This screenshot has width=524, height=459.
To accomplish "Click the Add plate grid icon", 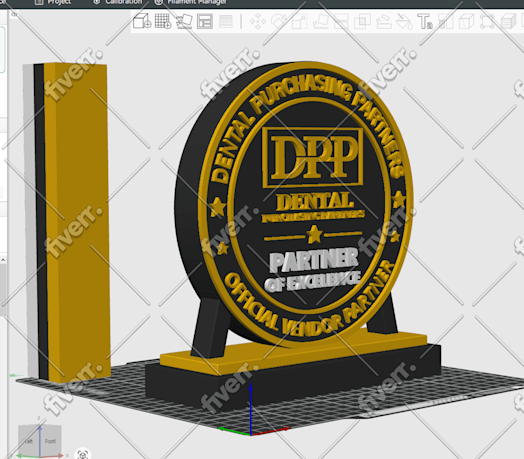I will pos(163,21).
